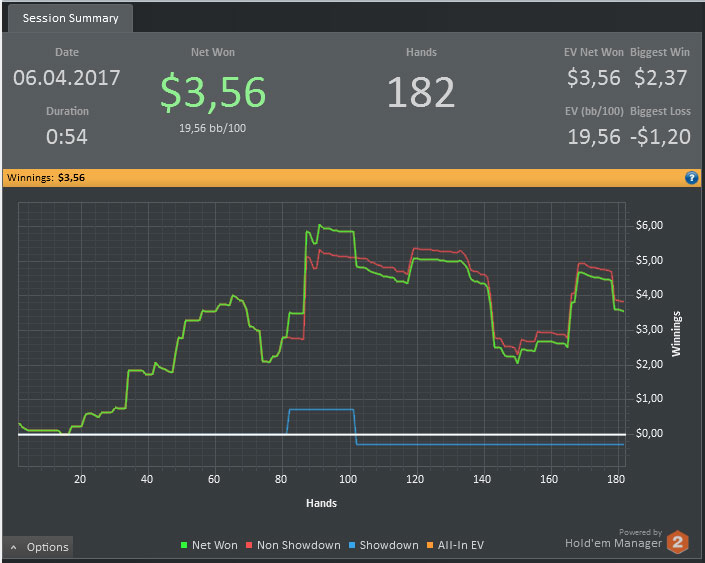The width and height of the screenshot is (705, 563).
Task: Click the Biggest Win header label
Action: point(660,52)
